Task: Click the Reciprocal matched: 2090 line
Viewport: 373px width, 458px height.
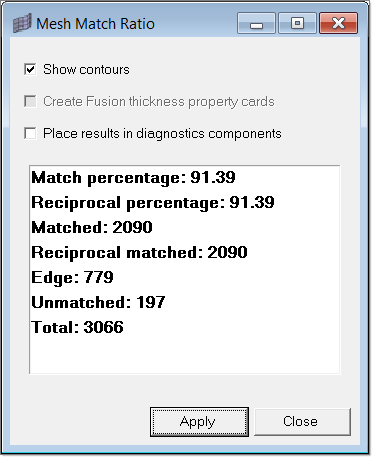Action: 139,252
